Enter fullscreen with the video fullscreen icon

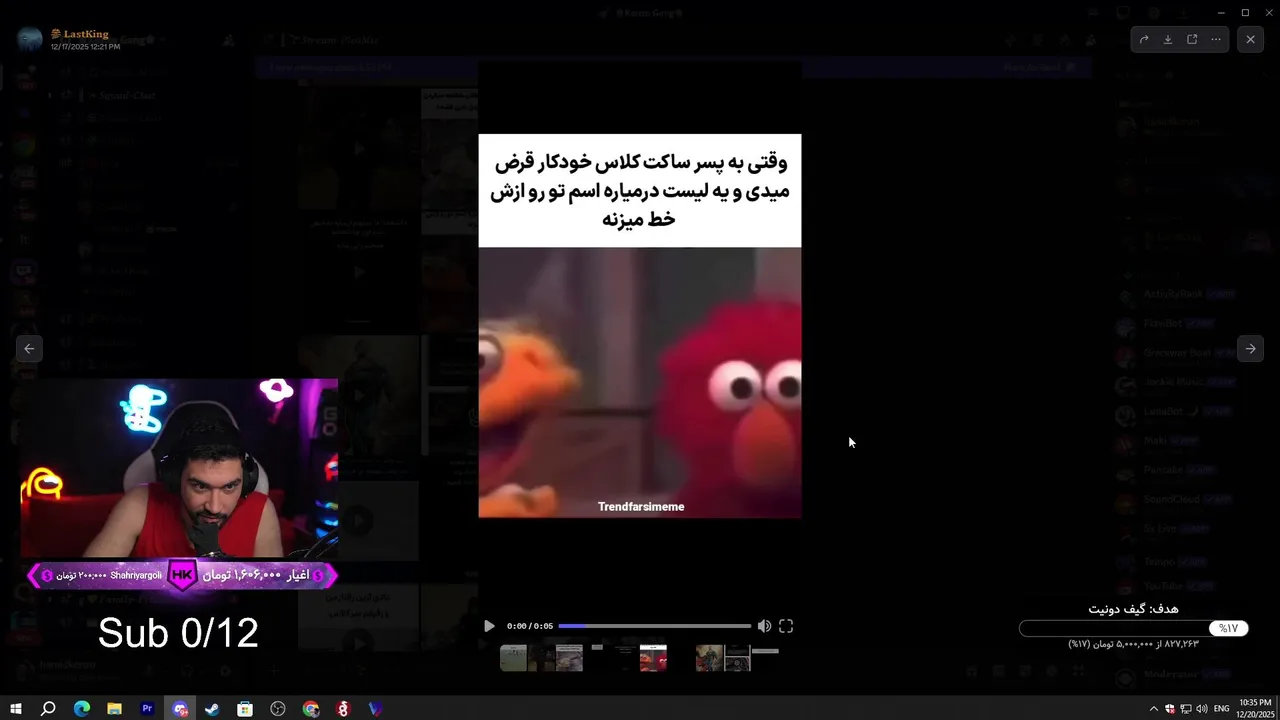coord(786,626)
